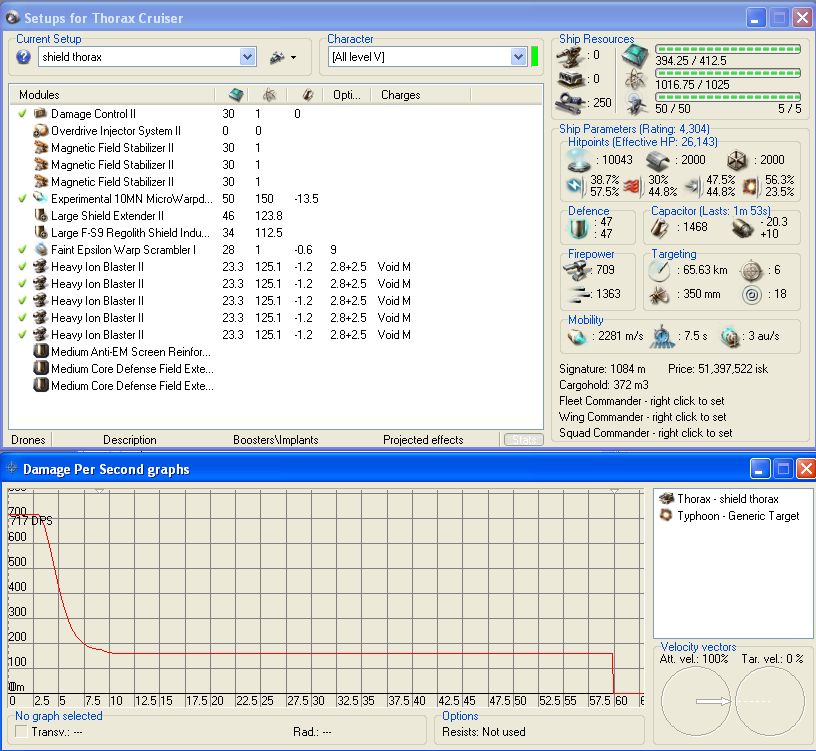Open the Drones tab
Screen dimensions: 816x751
pyautogui.click(x=28, y=440)
